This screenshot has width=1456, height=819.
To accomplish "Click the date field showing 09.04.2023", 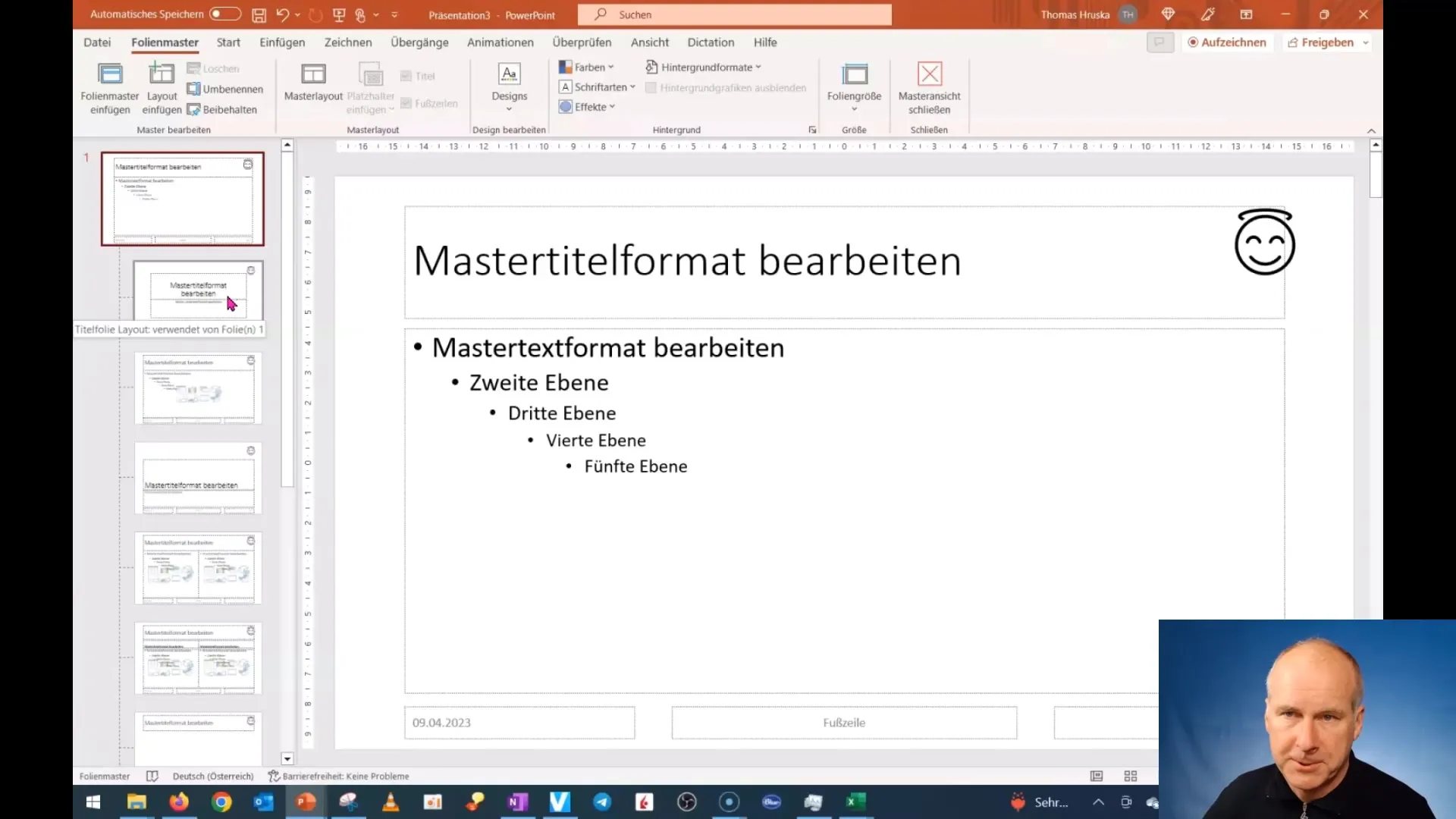I will [x=518, y=722].
